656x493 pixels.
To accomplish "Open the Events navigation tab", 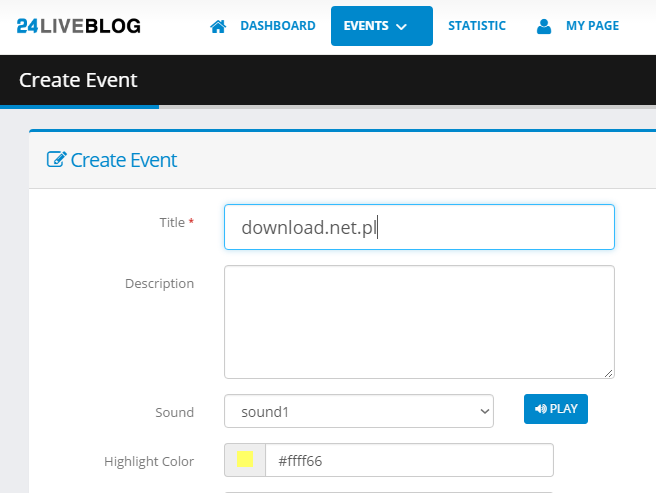I will point(382,26).
